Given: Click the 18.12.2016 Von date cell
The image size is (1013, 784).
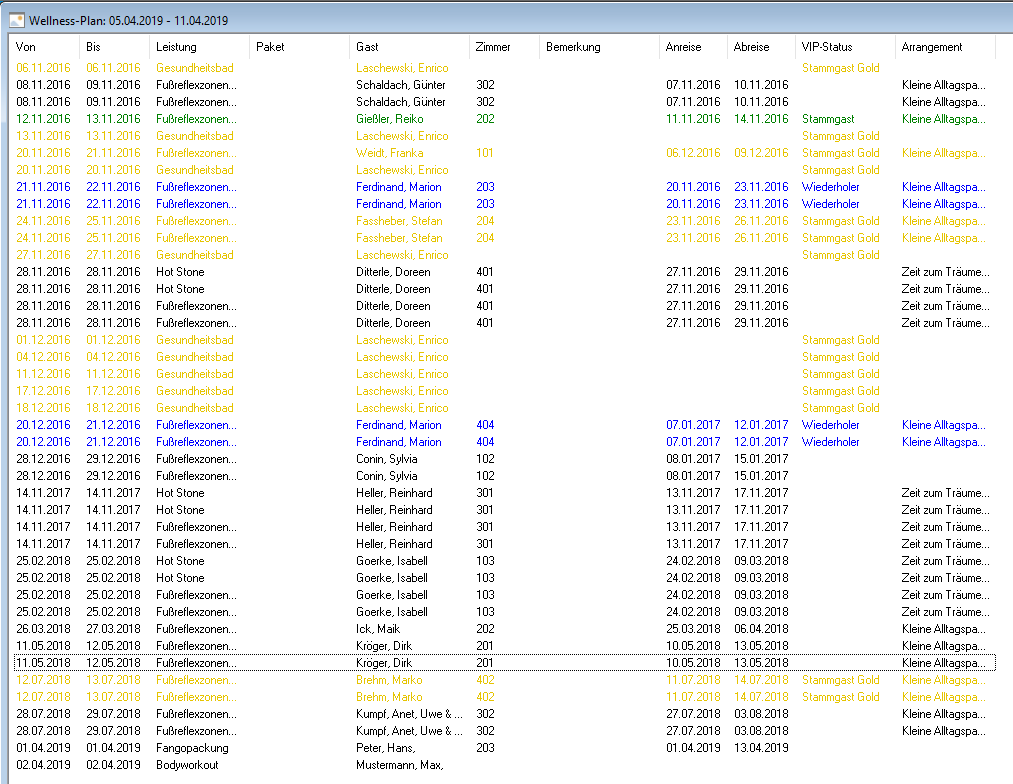Looking at the screenshot, I should [x=43, y=408].
